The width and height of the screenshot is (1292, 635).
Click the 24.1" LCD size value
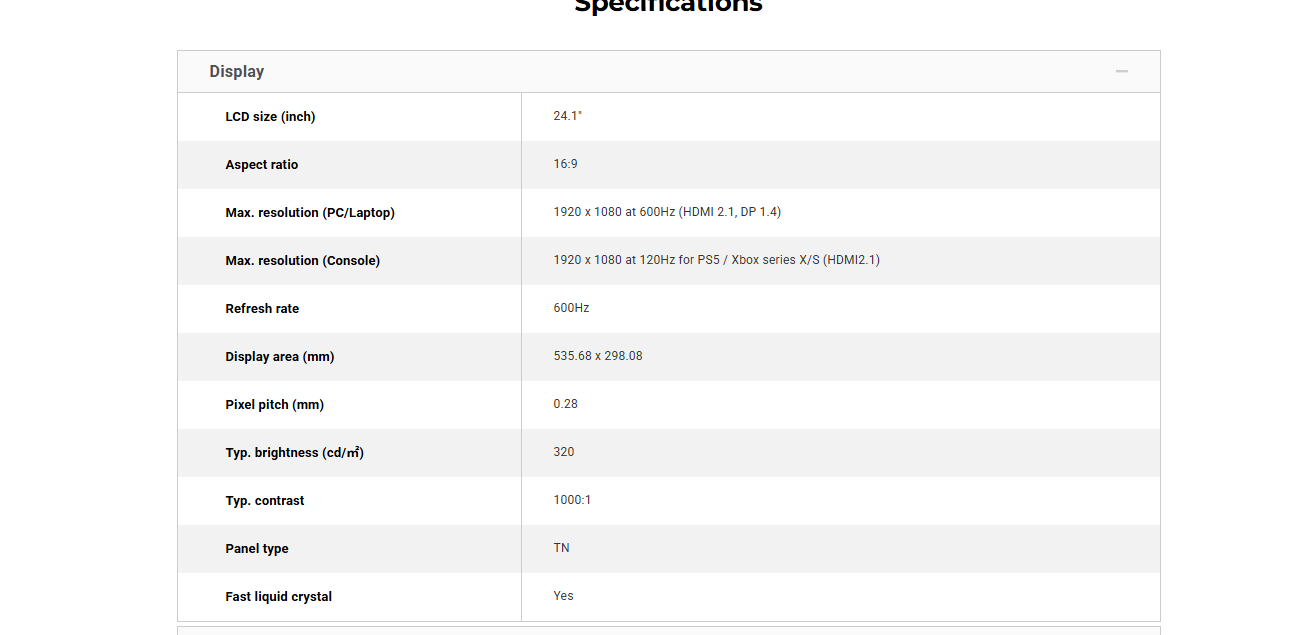point(568,116)
